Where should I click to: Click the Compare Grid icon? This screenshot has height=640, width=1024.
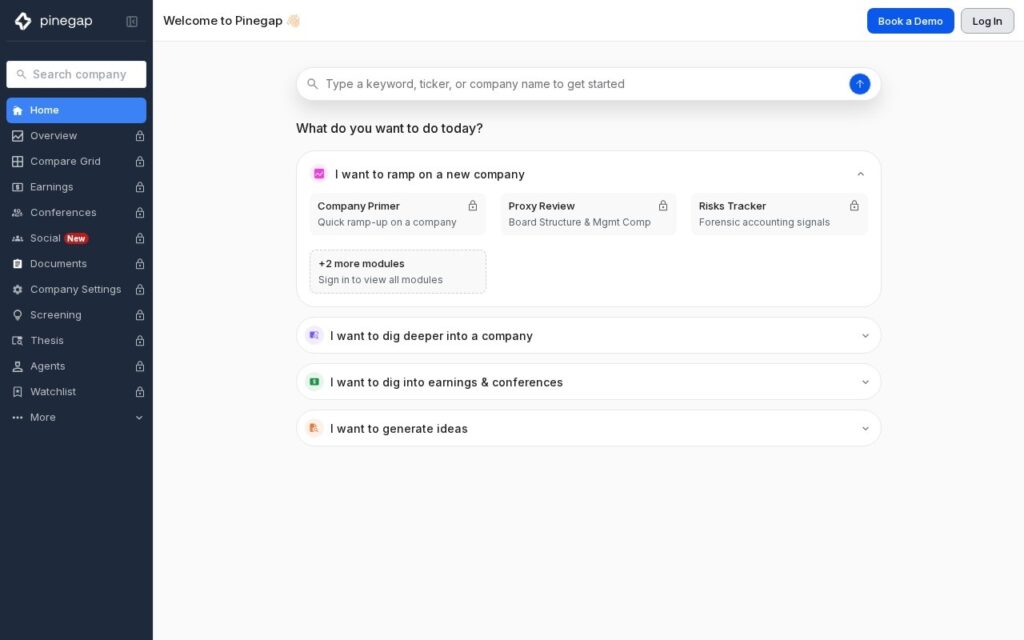(18, 161)
